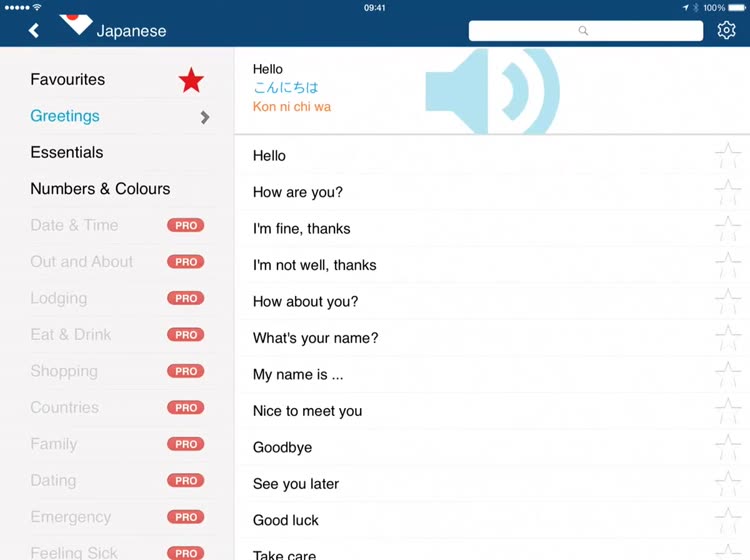
Task: Favourite 'See you later' with star
Action: coord(728,484)
